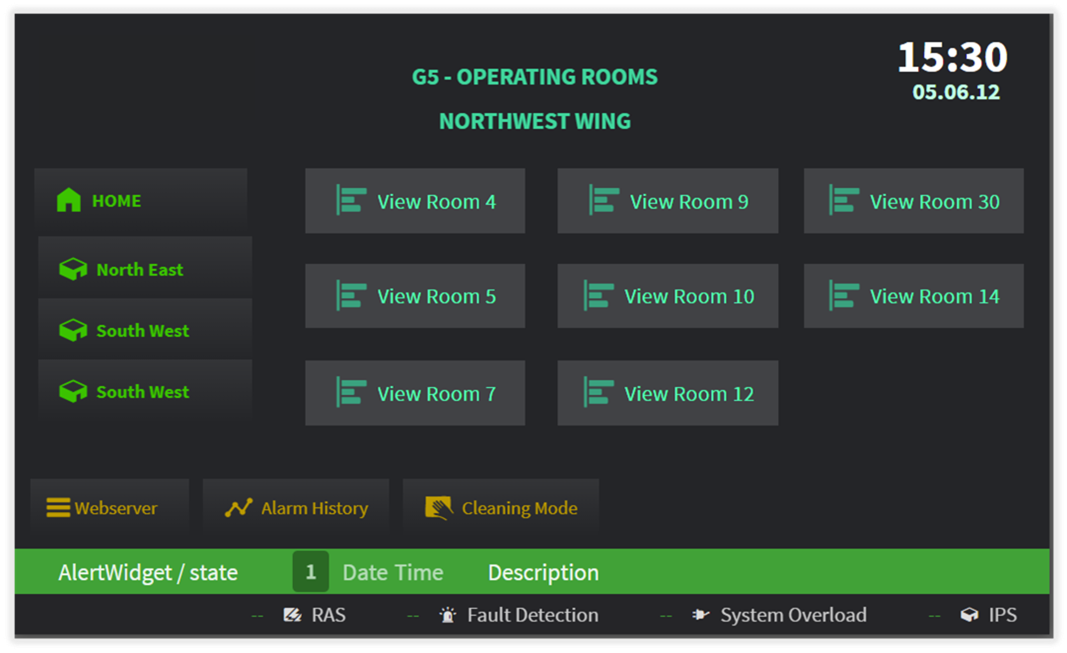
Task: Click the Webserver hamburger menu icon
Action: click(58, 508)
